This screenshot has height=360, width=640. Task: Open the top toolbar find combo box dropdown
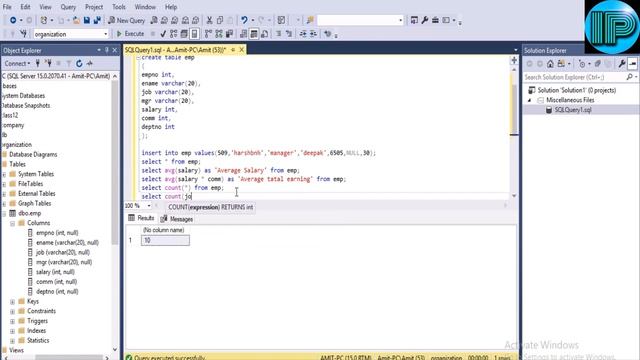click(400, 20)
